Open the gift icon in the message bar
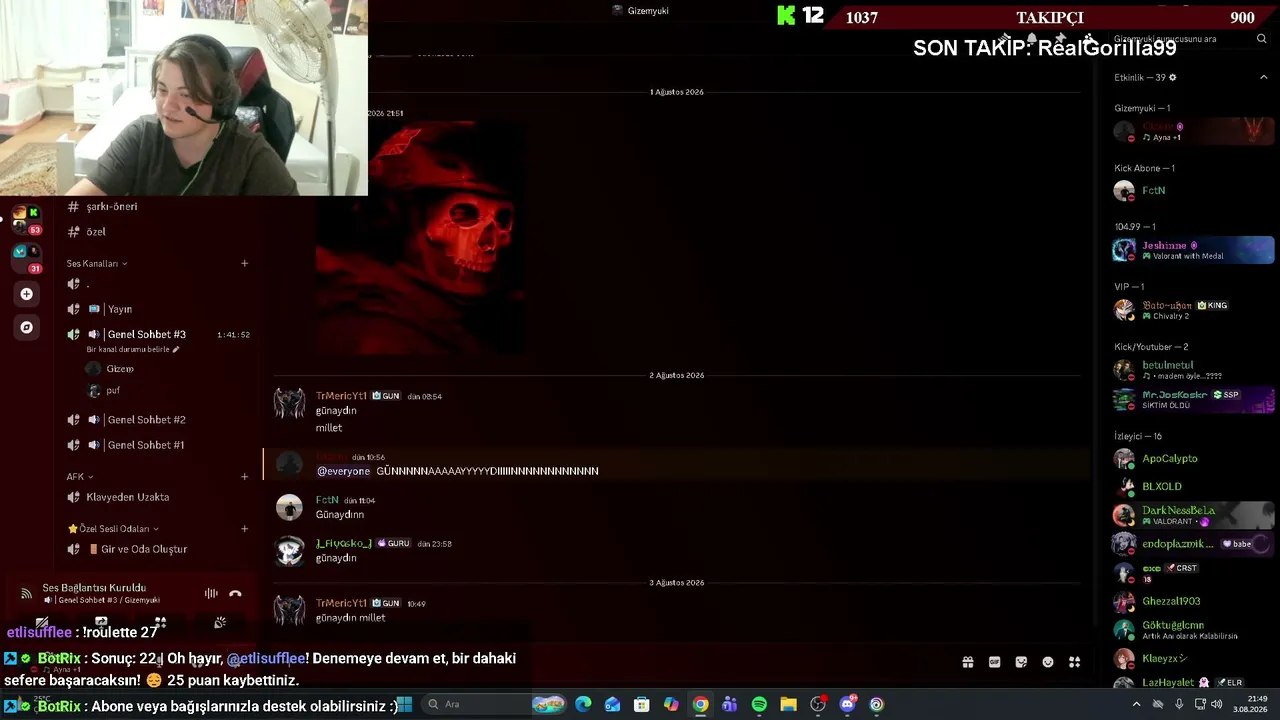 click(967, 662)
